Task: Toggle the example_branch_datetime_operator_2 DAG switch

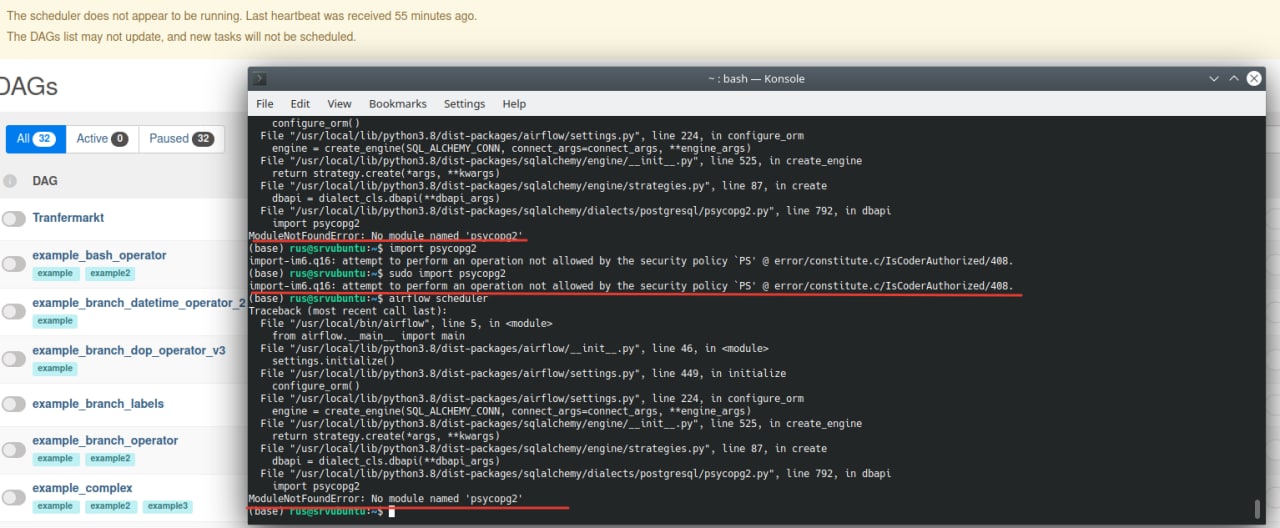Action: click(x=13, y=311)
